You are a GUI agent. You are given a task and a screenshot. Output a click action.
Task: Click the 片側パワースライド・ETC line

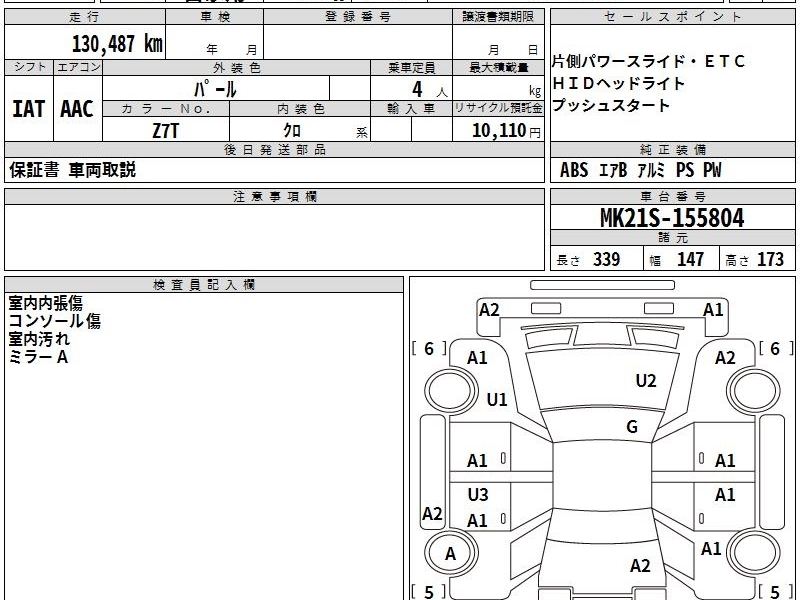pyautogui.click(x=648, y=62)
